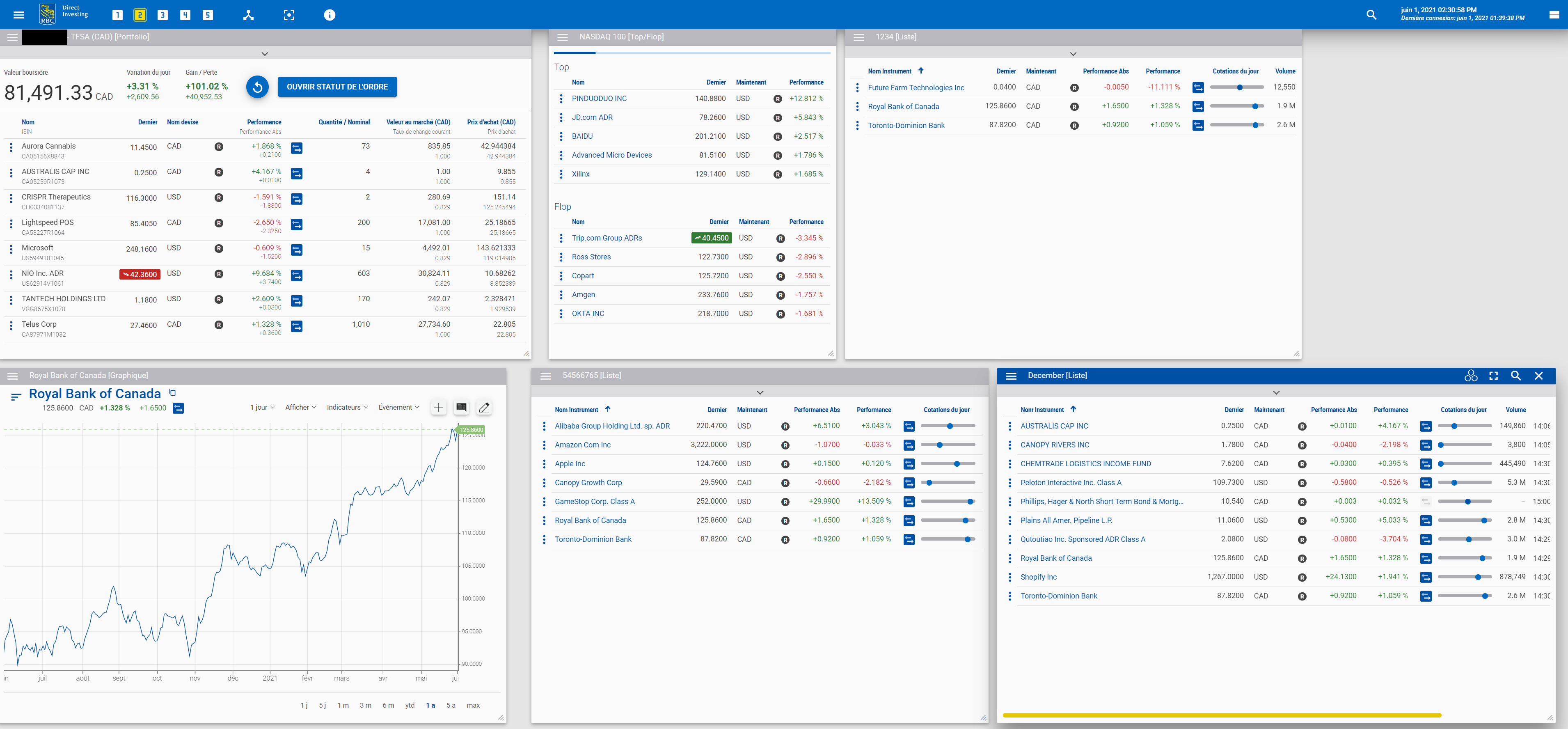Expand the 1234 list panel chevron
Image resolution: width=1568 pixels, height=729 pixels.
[x=1073, y=54]
